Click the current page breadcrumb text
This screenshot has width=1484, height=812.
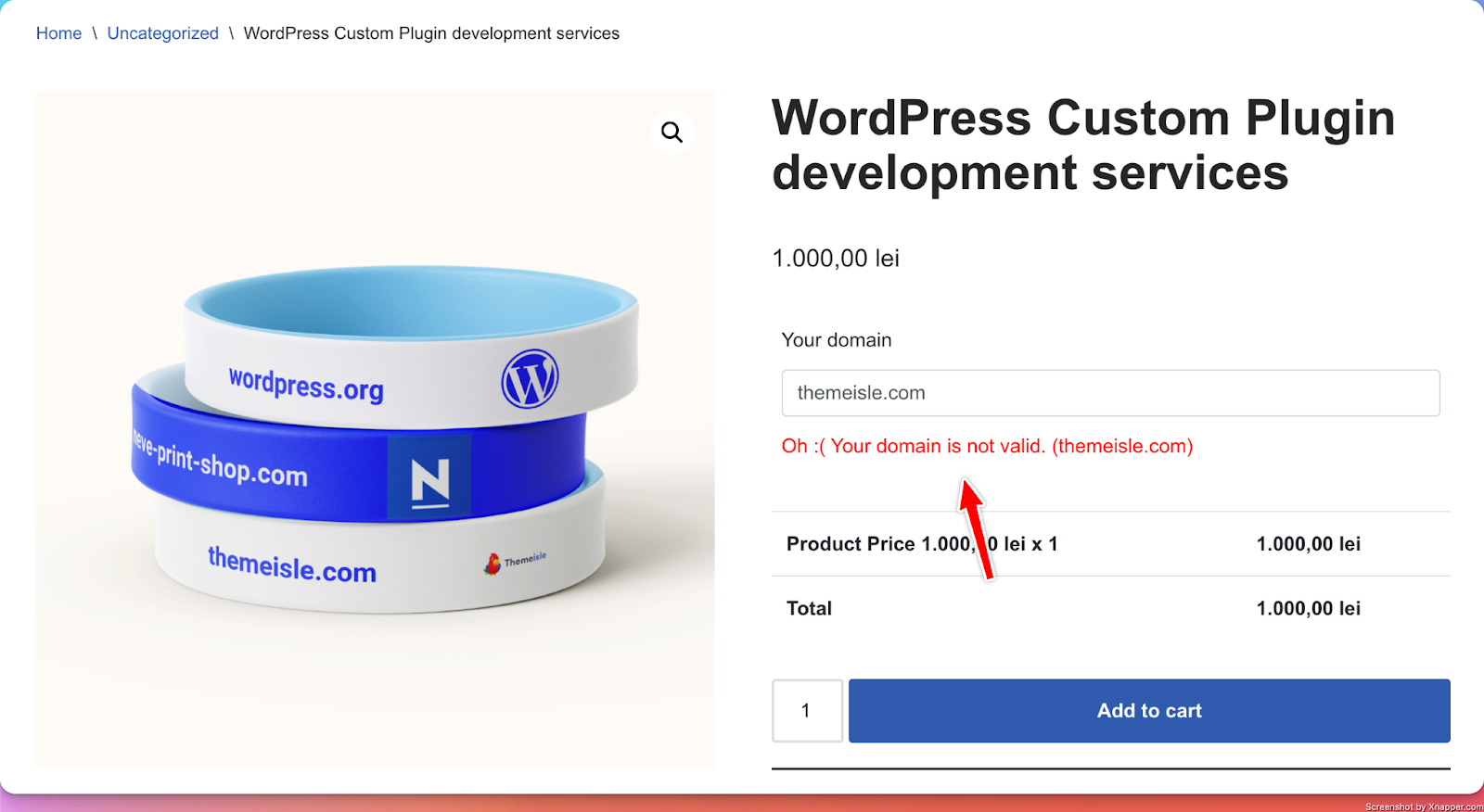point(431,33)
